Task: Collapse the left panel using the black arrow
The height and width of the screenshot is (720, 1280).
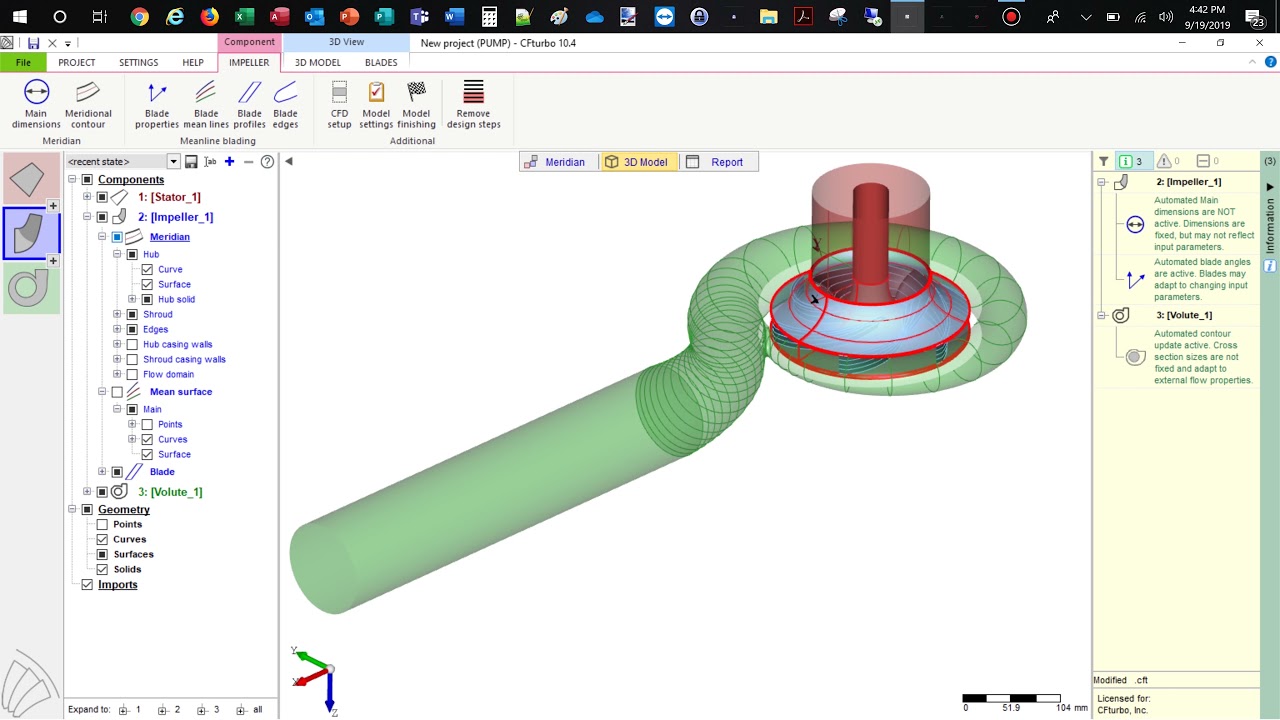Action: coord(288,161)
